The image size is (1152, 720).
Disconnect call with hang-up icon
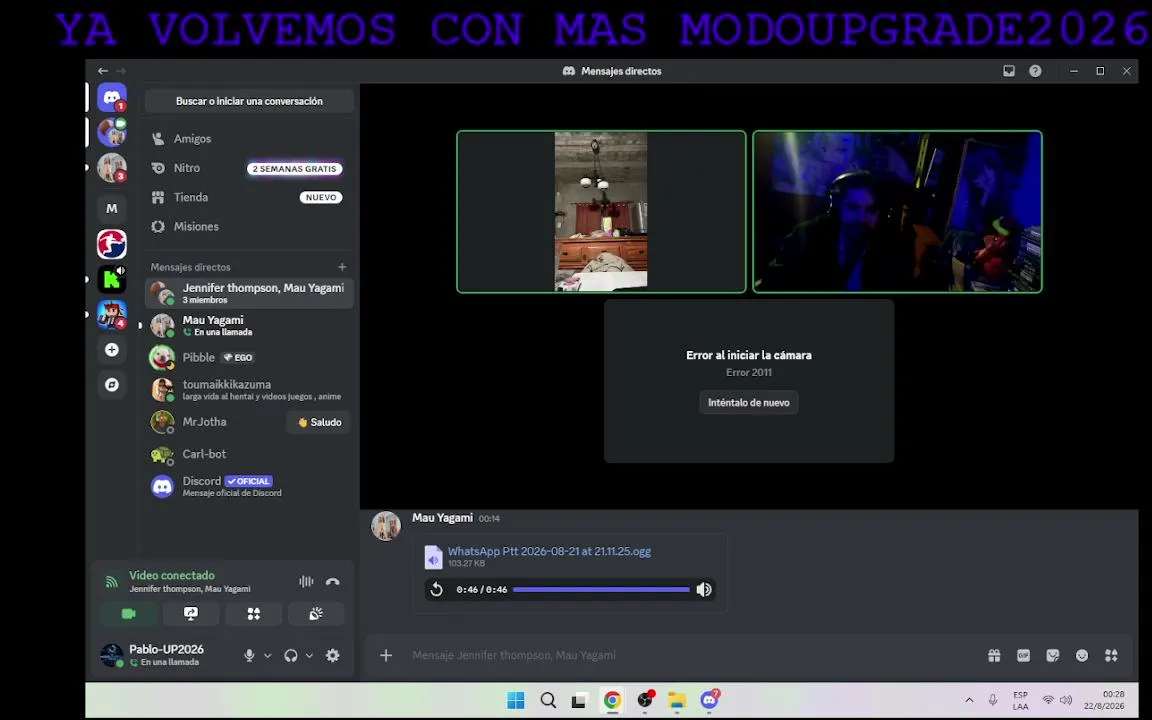333,581
